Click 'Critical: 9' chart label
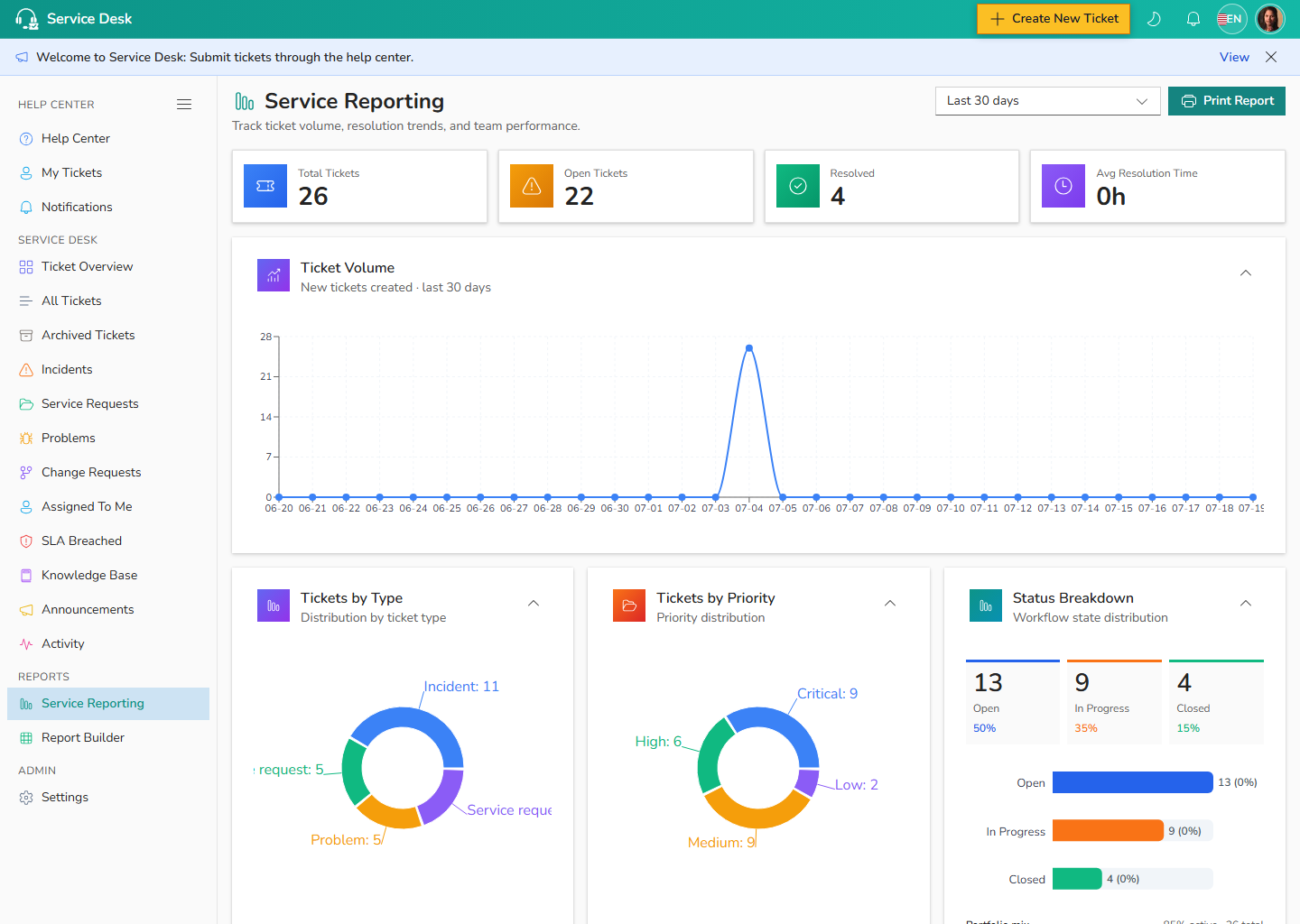Screen dimensions: 1300x924 coord(827,694)
